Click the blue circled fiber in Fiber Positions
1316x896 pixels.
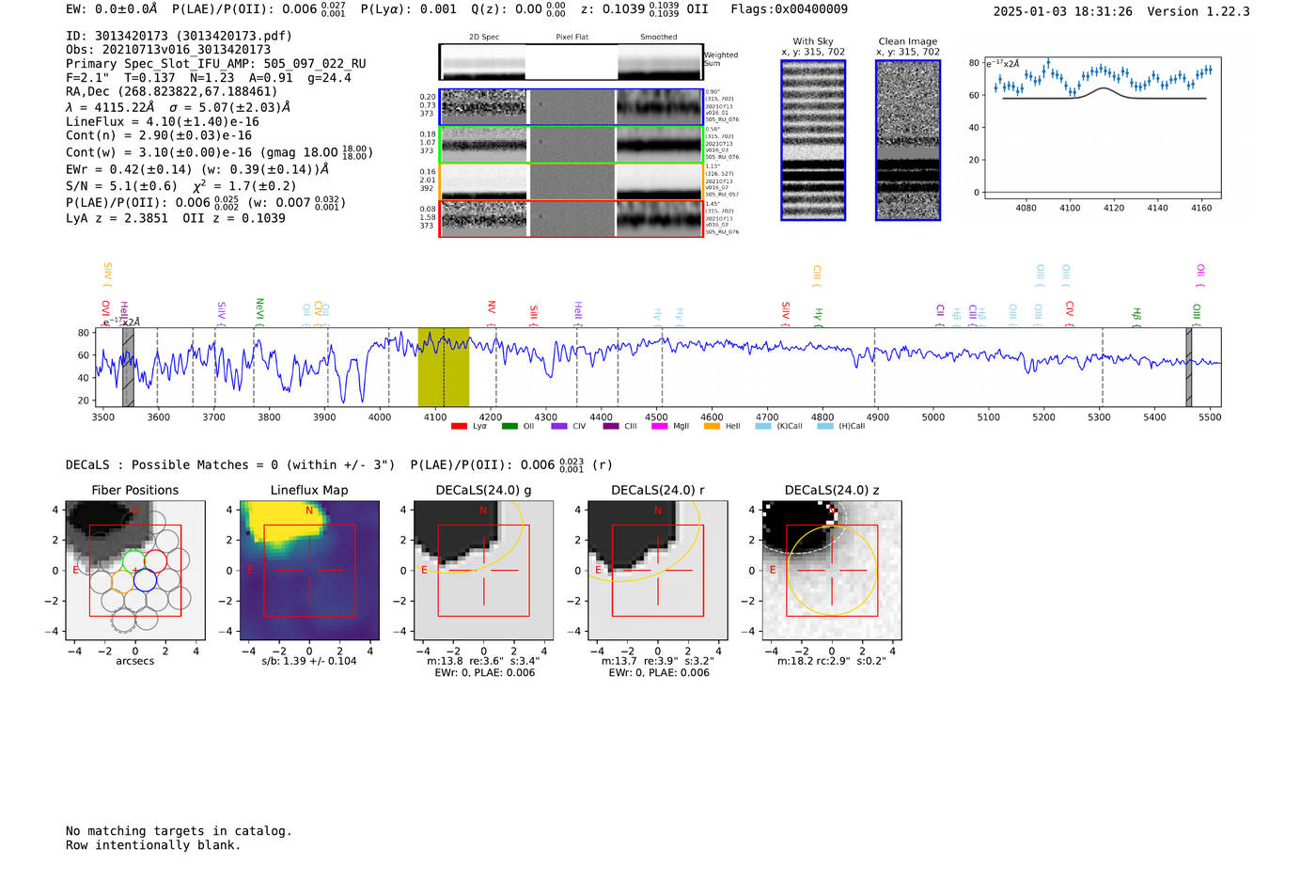tap(145, 580)
